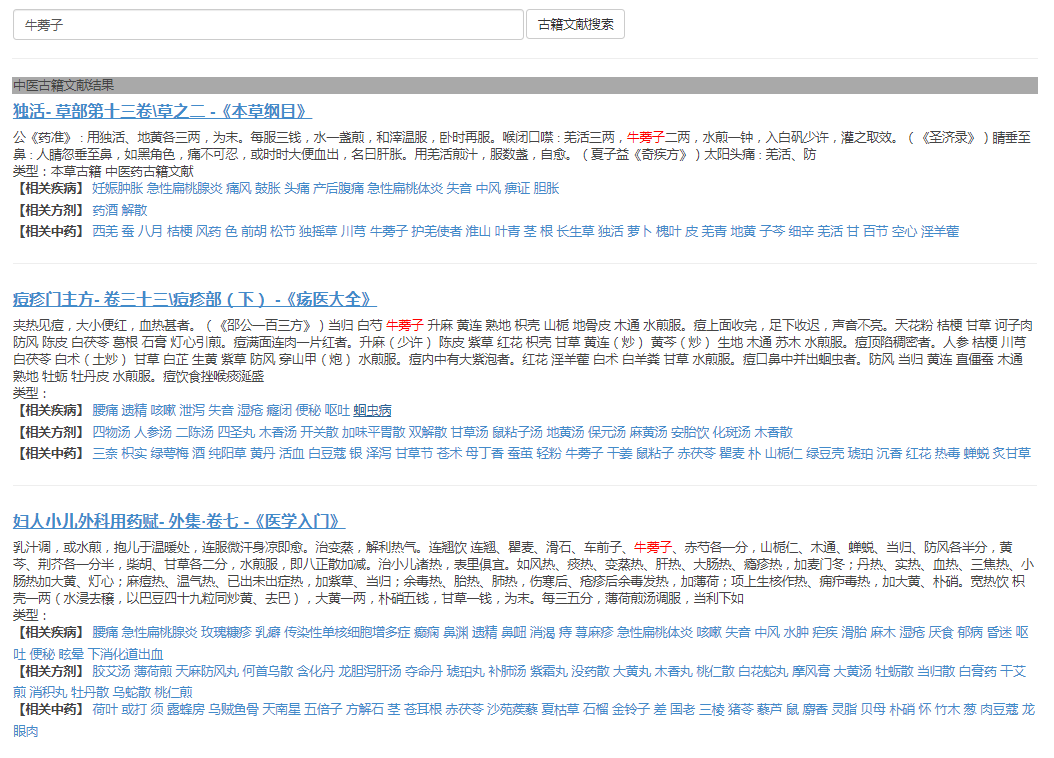
Task: Open the 天南星 herb link
Action: point(281,709)
